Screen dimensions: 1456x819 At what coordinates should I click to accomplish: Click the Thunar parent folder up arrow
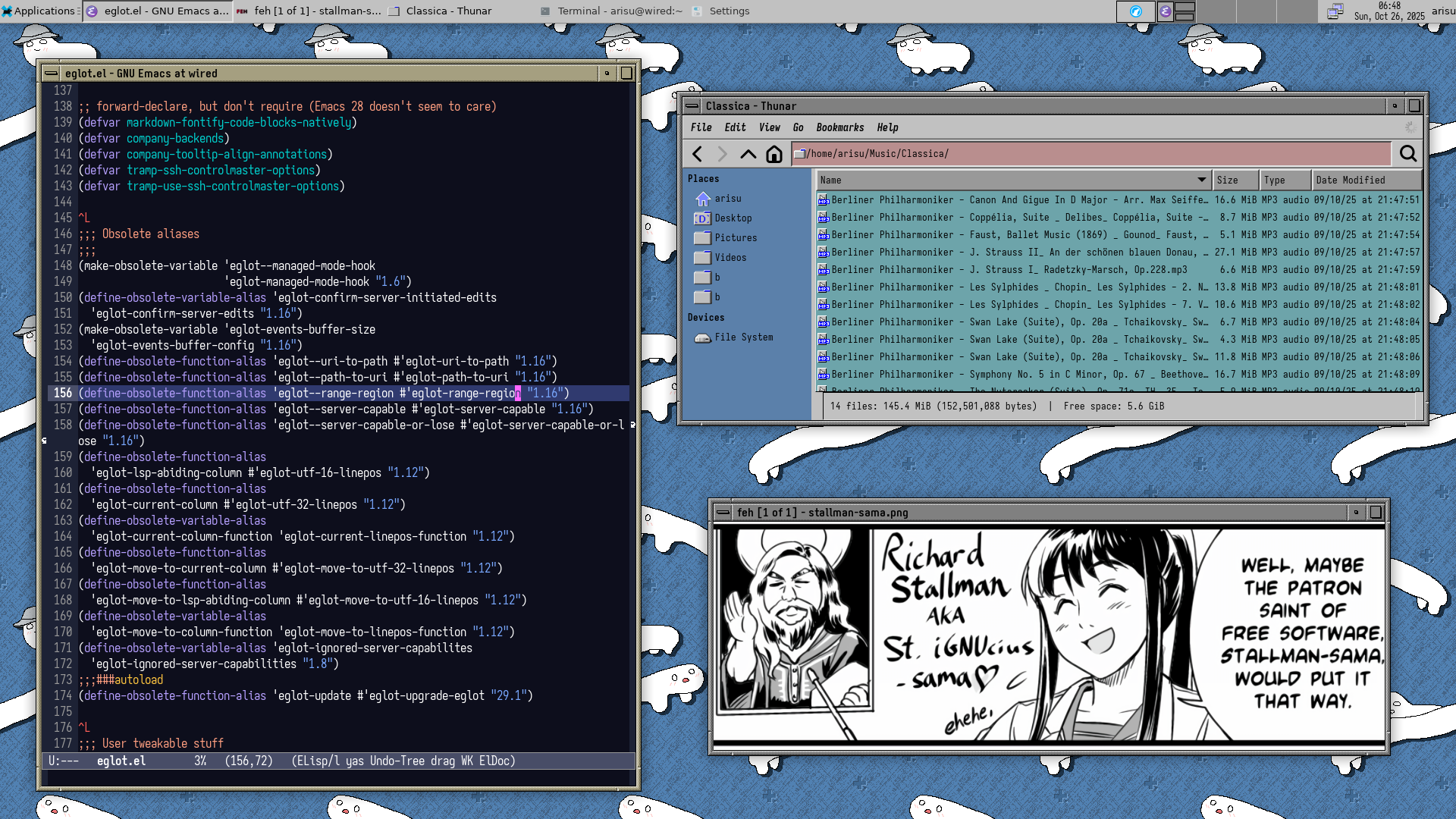[748, 154]
